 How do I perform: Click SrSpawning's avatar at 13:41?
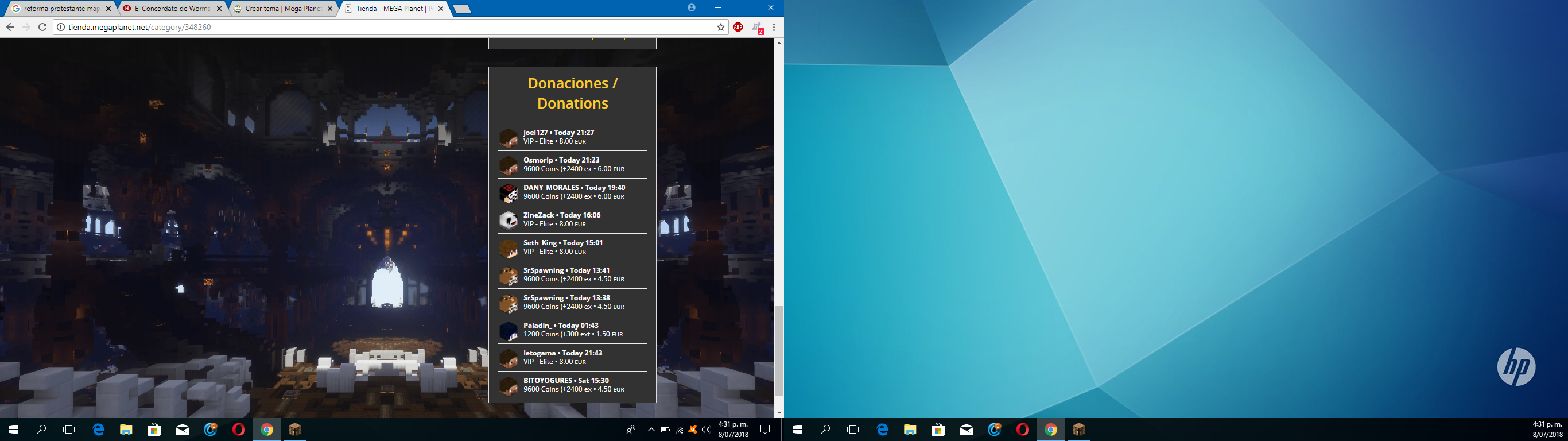pos(509,275)
